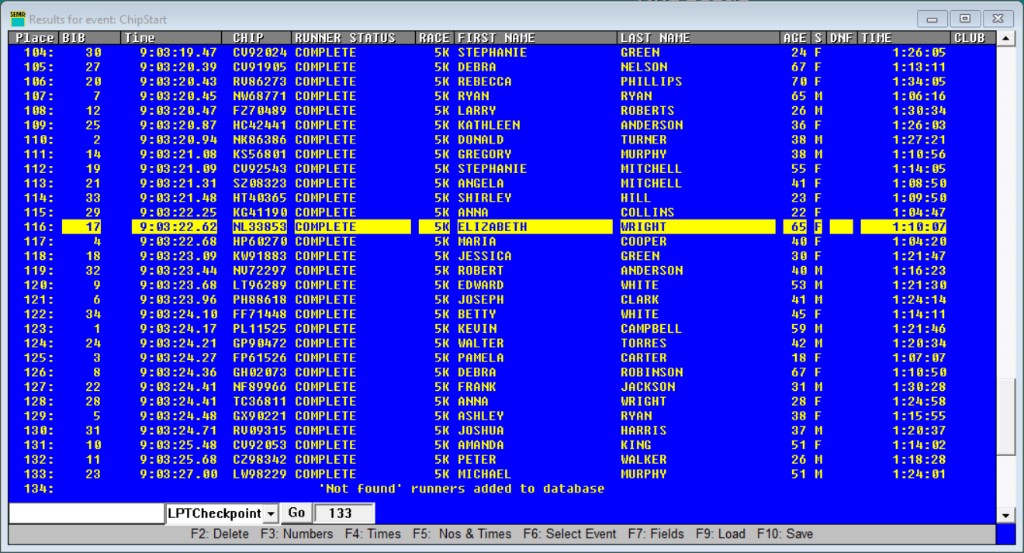Image resolution: width=1024 pixels, height=553 pixels.
Task: Click chip code NW68771
Action: (260, 96)
